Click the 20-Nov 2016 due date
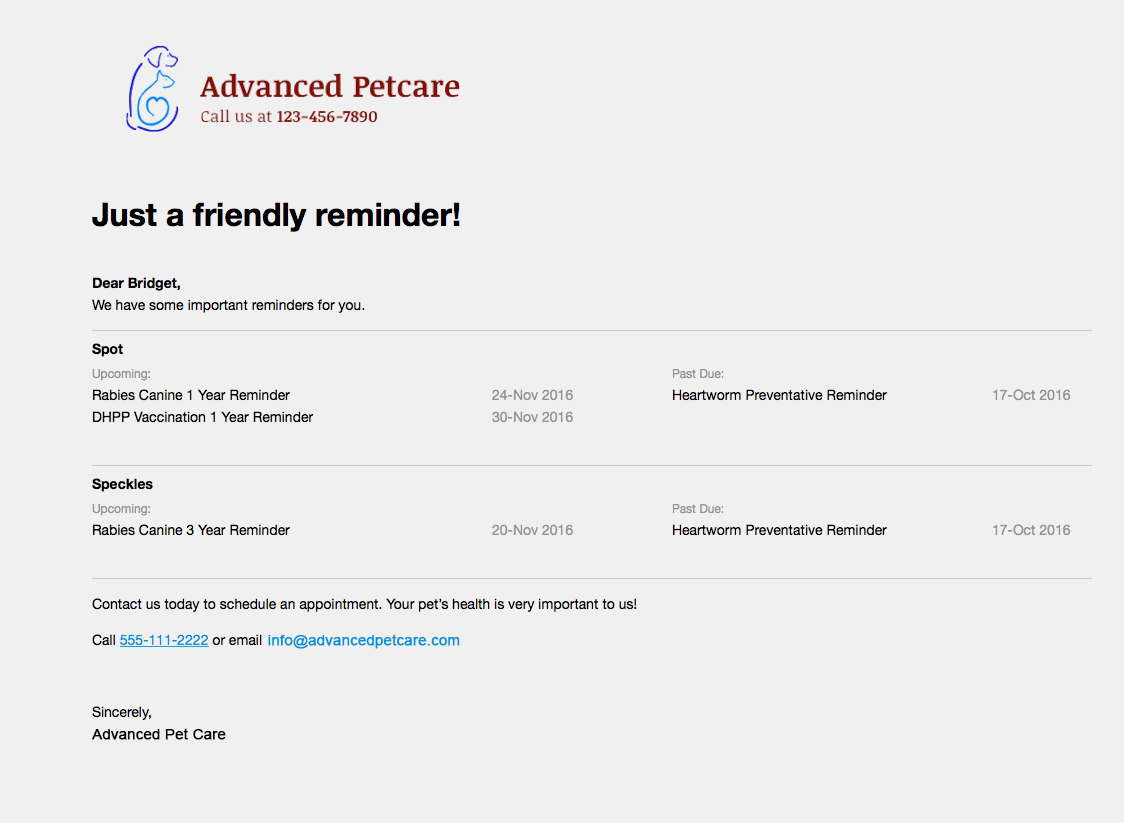Screen dimensions: 1124x823 532,530
